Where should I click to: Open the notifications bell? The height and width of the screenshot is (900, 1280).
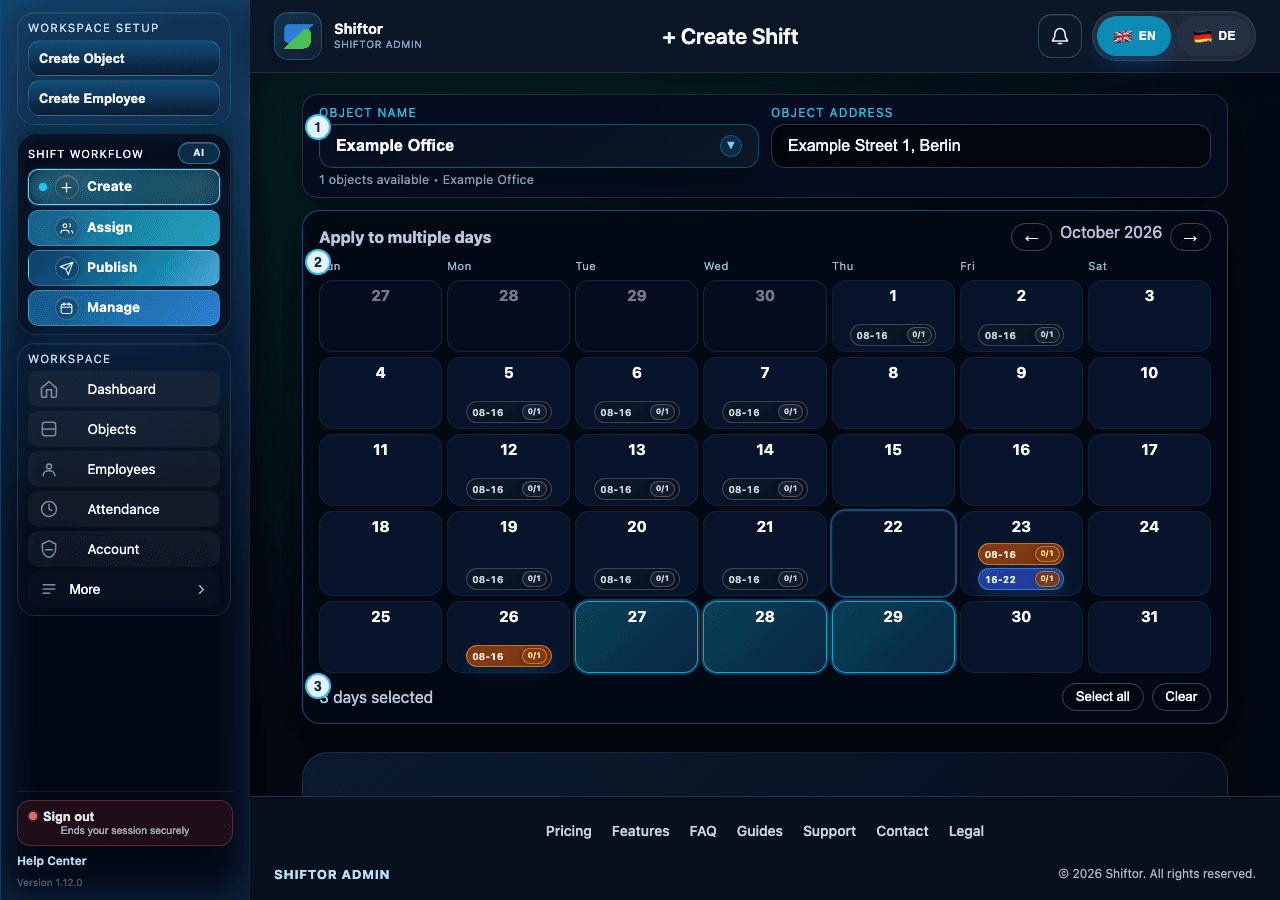click(1060, 36)
